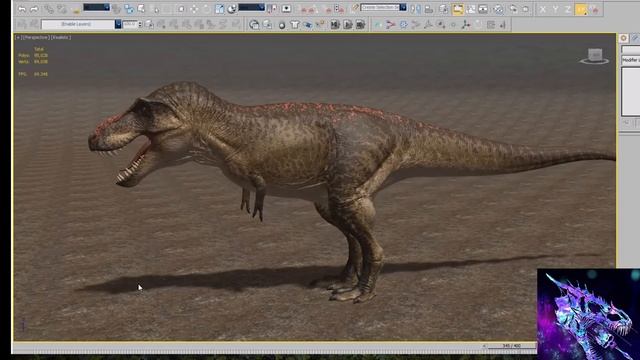This screenshot has width=640, height=360.
Task: Open the Enable Layers dropdown arrow
Action: pos(118,24)
